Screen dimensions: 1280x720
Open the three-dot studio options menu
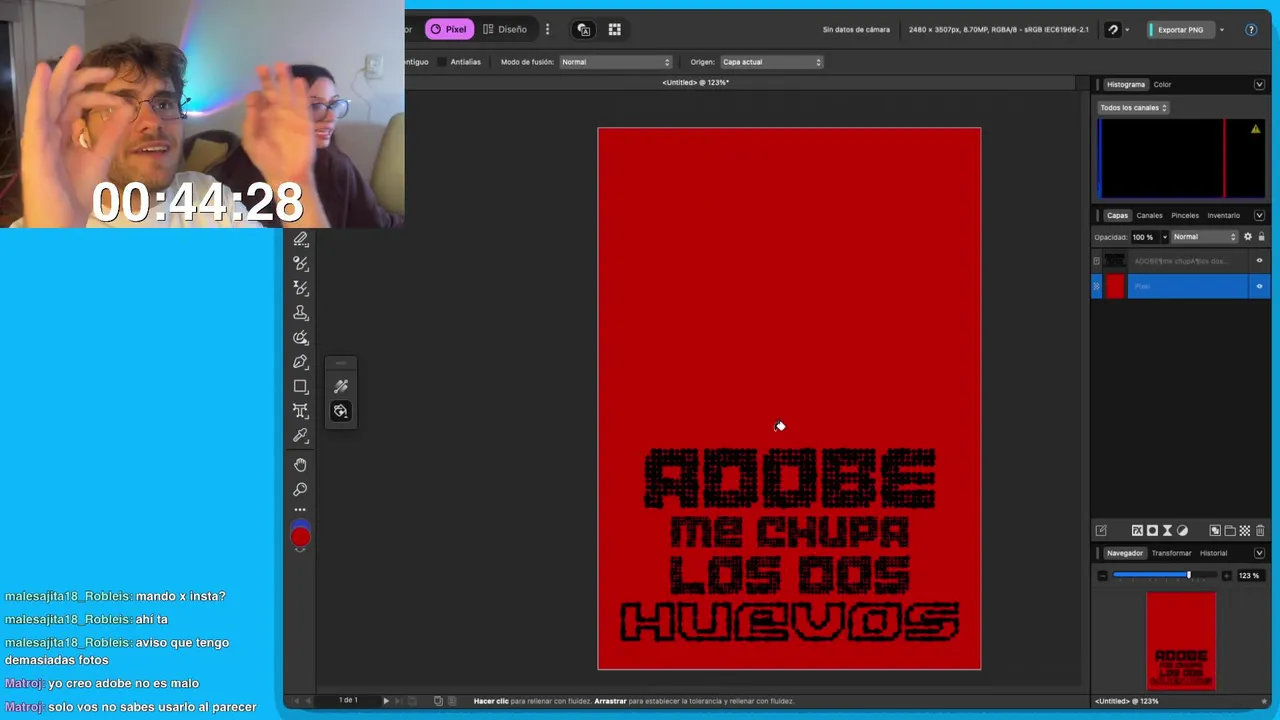click(547, 29)
